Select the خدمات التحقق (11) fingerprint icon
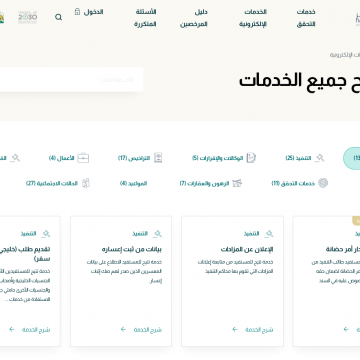The height and width of the screenshot is (360, 360). 323,183
